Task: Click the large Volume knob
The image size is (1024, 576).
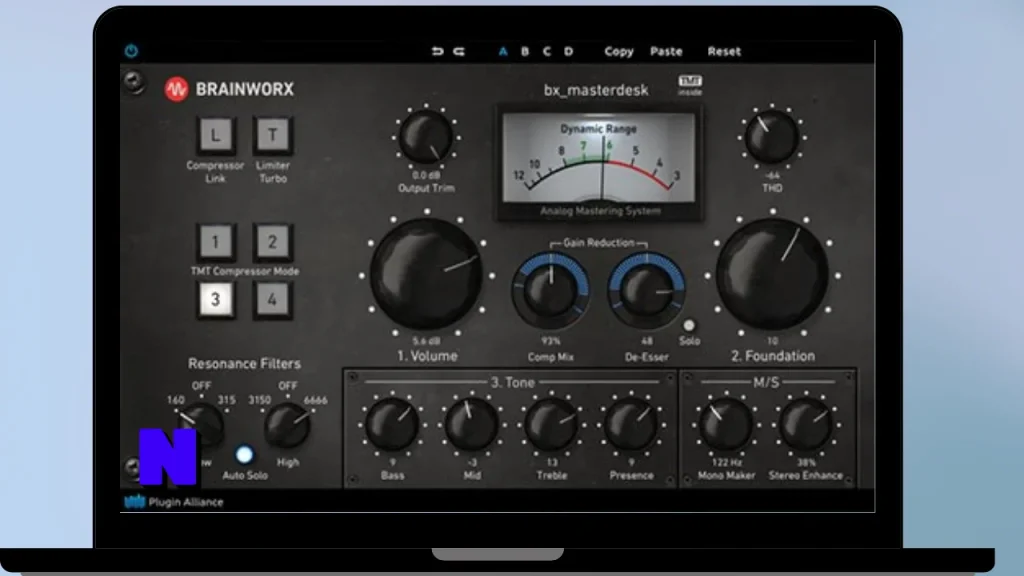Action: tap(426, 274)
